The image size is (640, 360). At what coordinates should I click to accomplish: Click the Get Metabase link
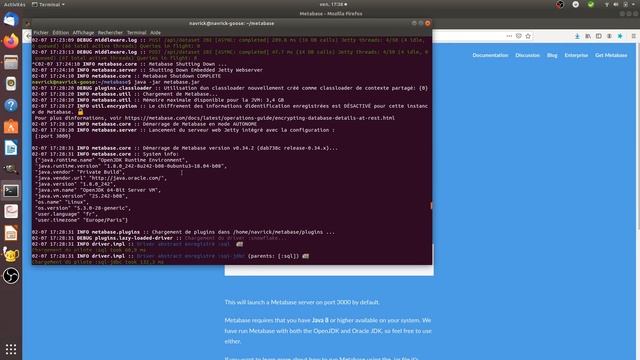click(611, 55)
